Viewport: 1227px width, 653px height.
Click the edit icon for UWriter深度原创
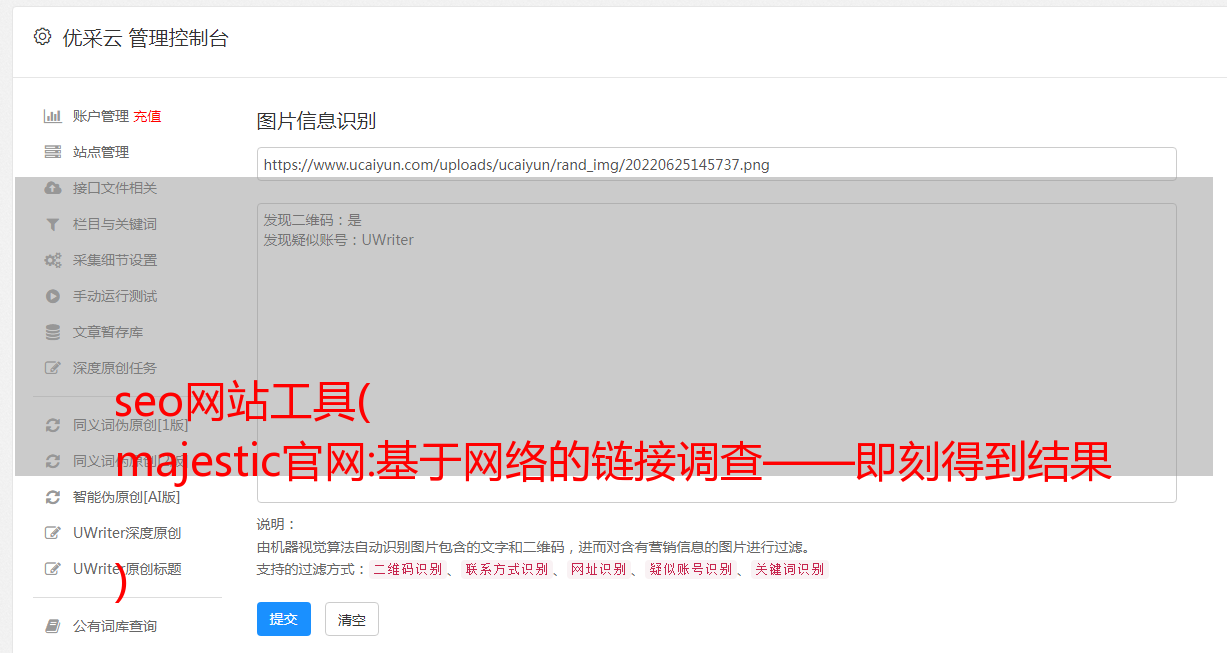click(53, 533)
